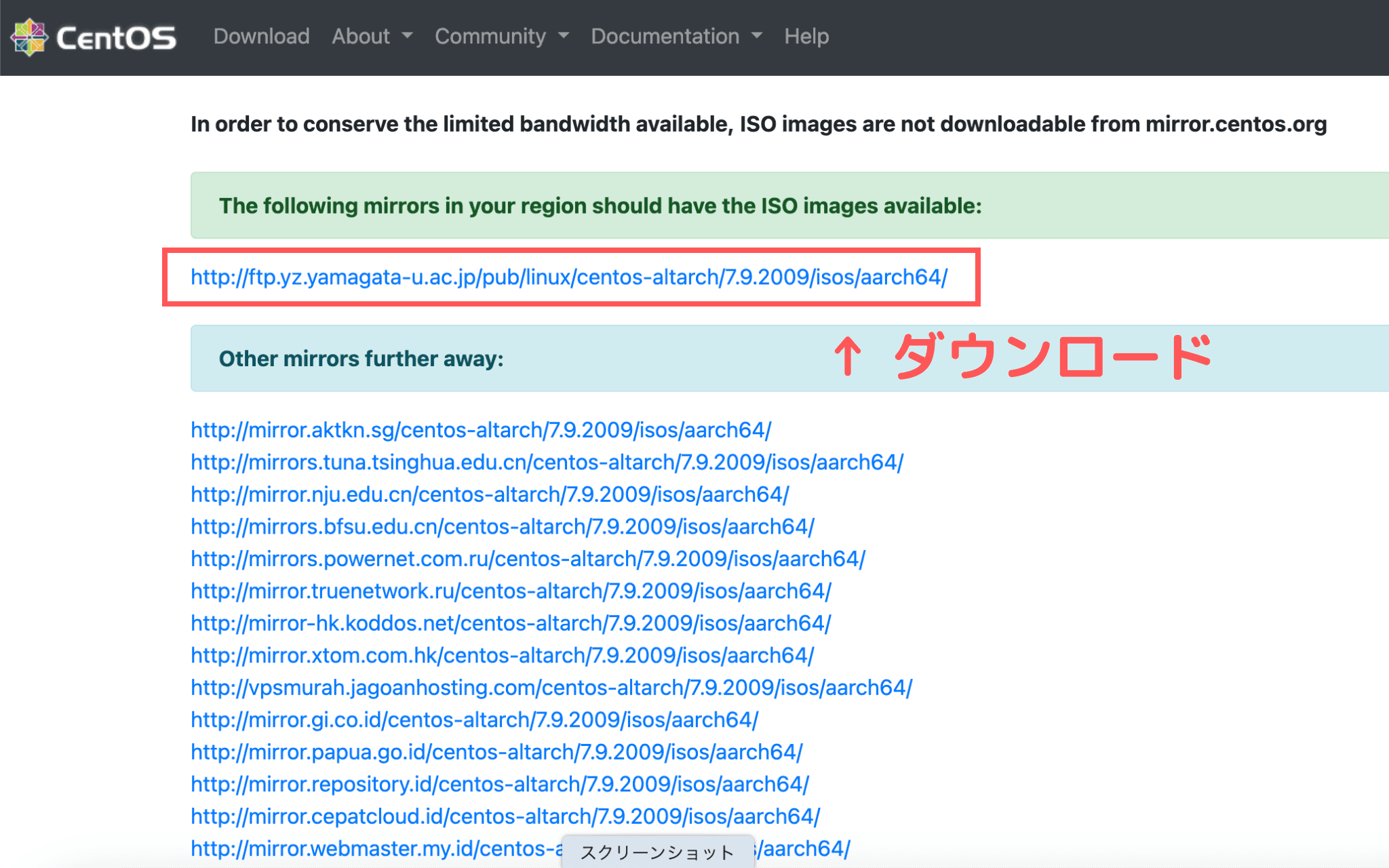This screenshot has height=868, width=1389.
Task: Open the mirror.repository.id mirror link
Action: click(x=499, y=785)
